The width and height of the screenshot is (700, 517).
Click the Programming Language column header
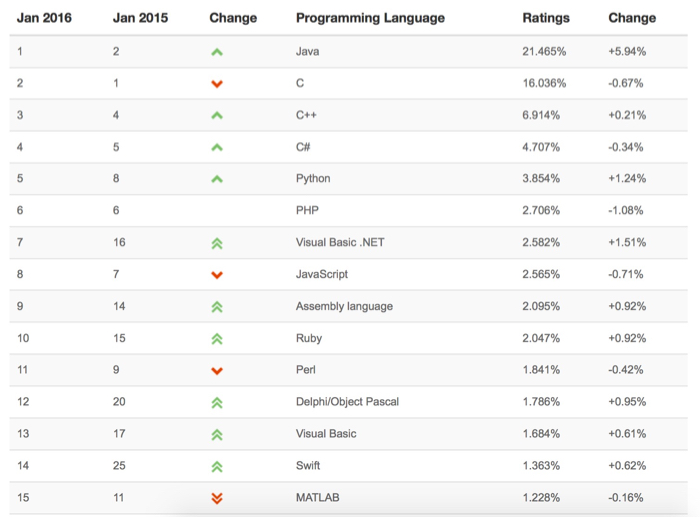click(370, 18)
